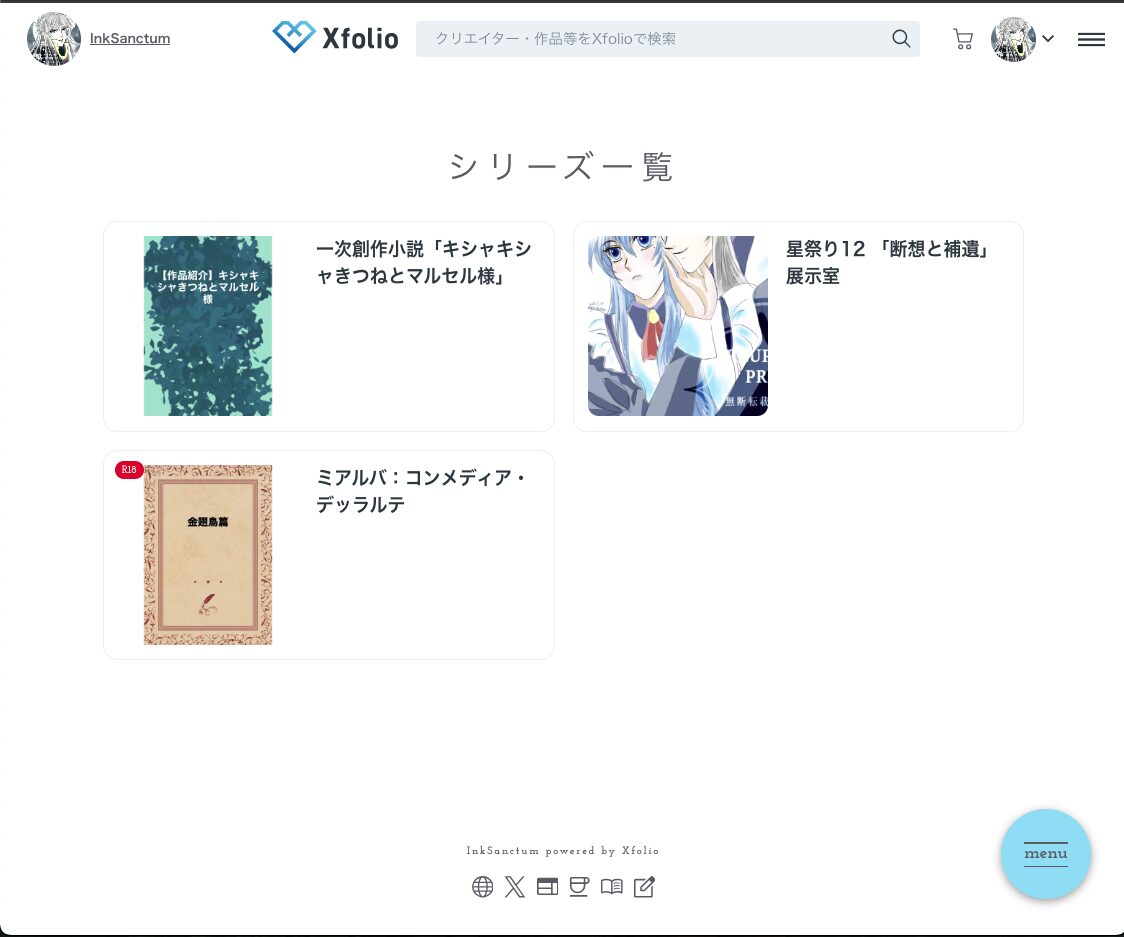Image resolution: width=1124 pixels, height=937 pixels.
Task: Click the globe website icon in footer
Action: (483, 887)
